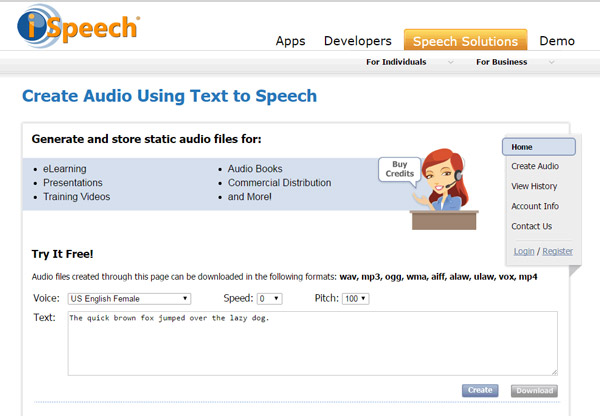
Task: Select the Speech Solutions tab
Action: pos(465,40)
